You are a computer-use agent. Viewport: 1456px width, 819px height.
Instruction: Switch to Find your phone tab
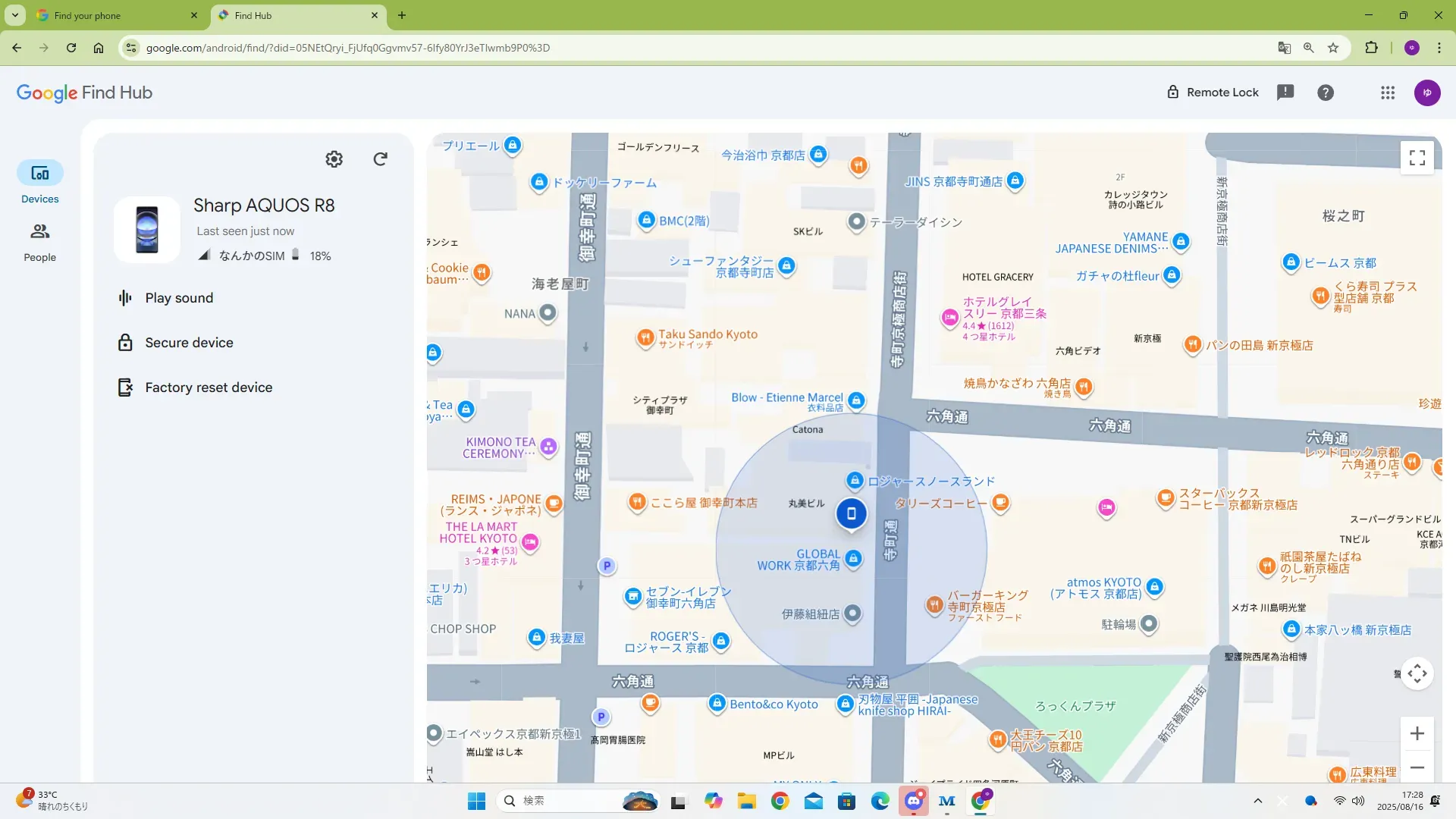87,15
